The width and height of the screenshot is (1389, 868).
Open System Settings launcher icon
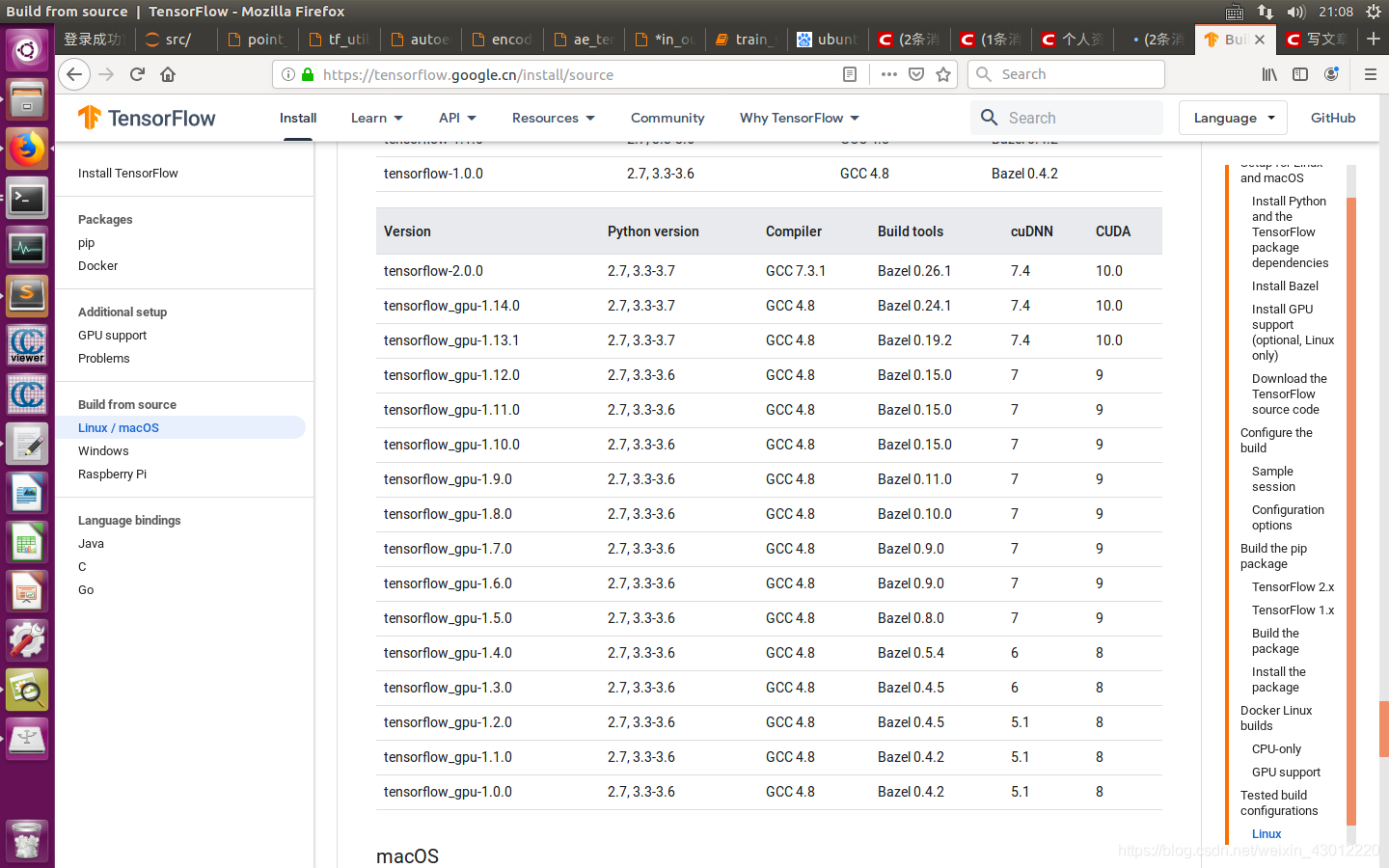coord(27,642)
